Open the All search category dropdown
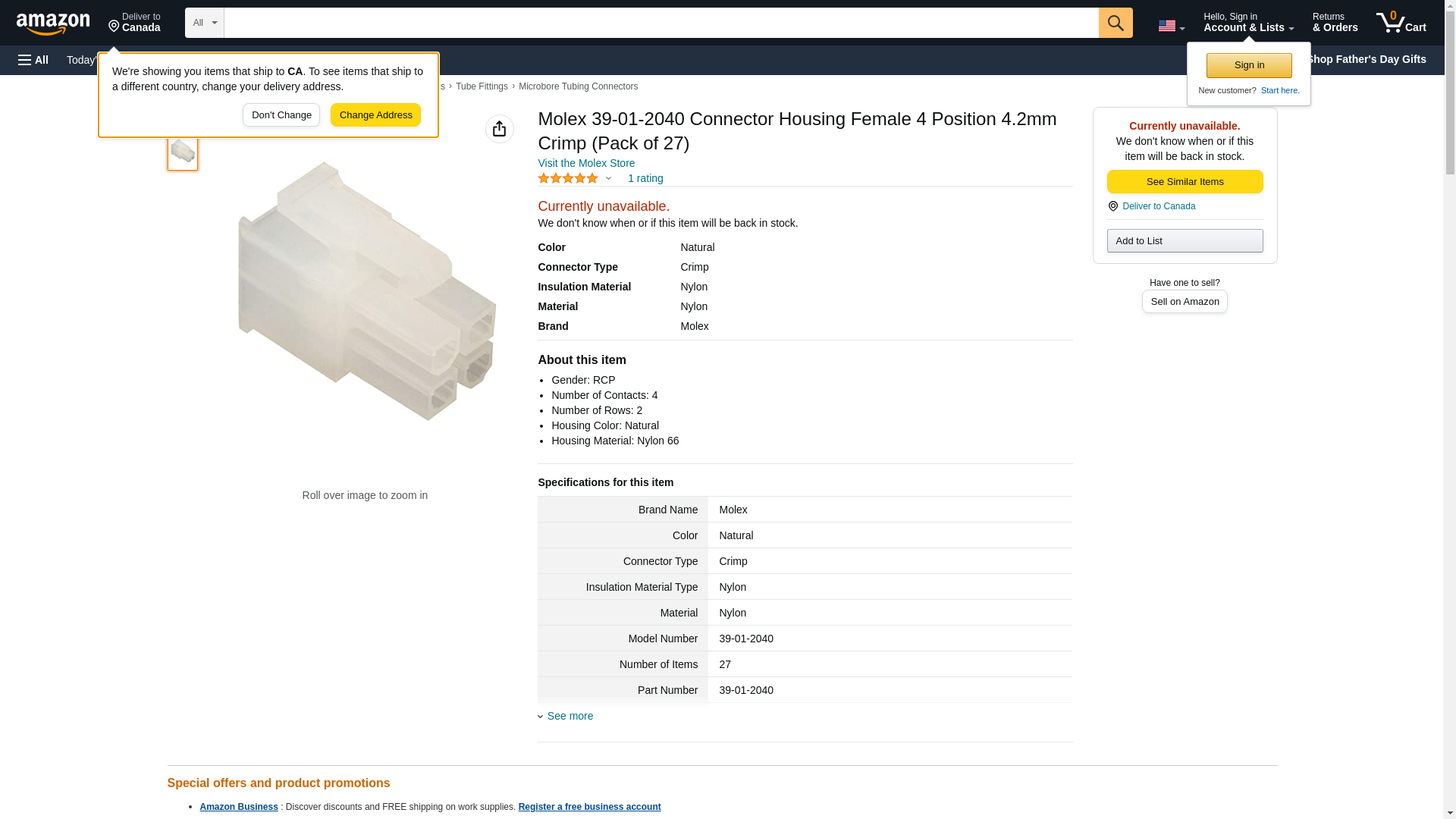Screen dimensions: 1456x819 (204, 23)
